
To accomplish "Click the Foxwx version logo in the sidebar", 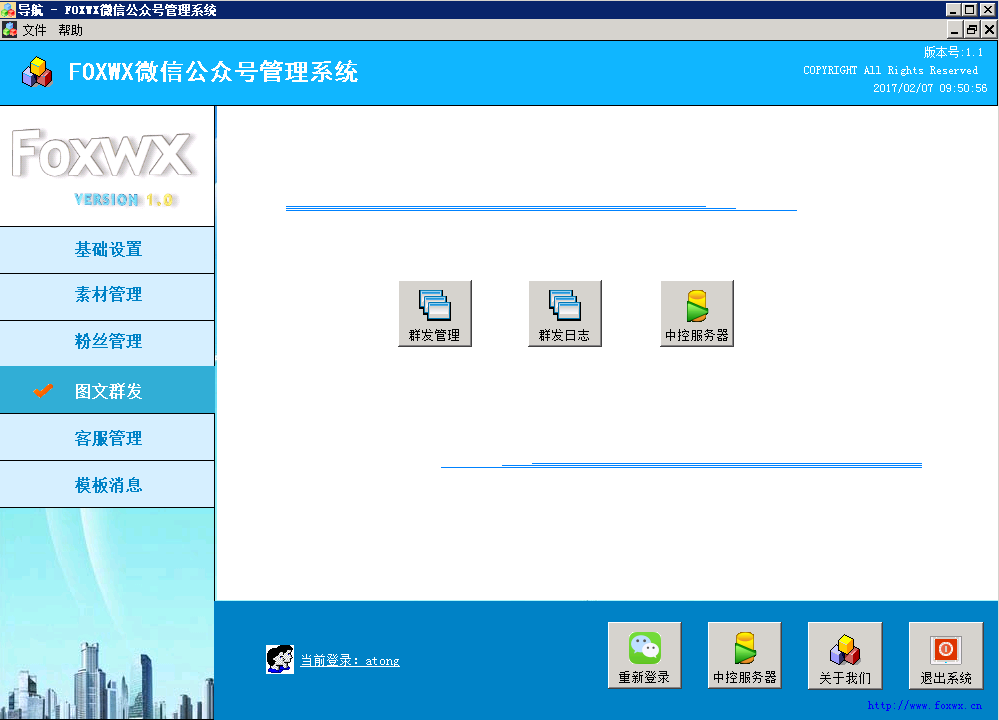I will [x=102, y=167].
